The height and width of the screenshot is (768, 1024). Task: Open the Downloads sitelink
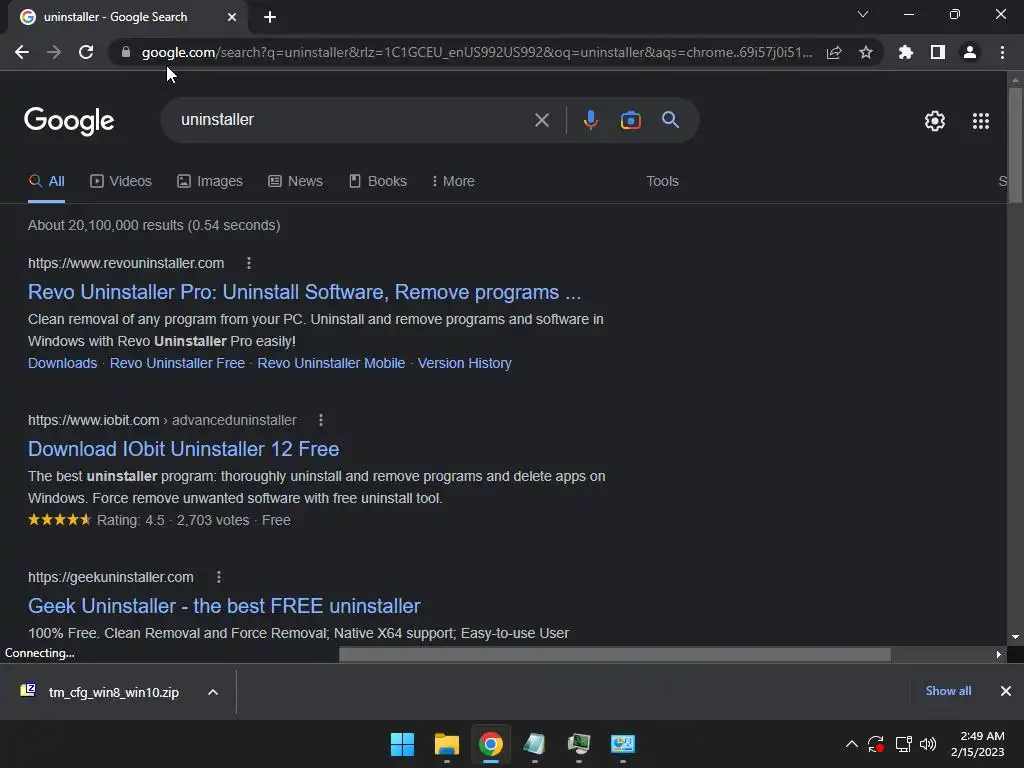pos(62,363)
